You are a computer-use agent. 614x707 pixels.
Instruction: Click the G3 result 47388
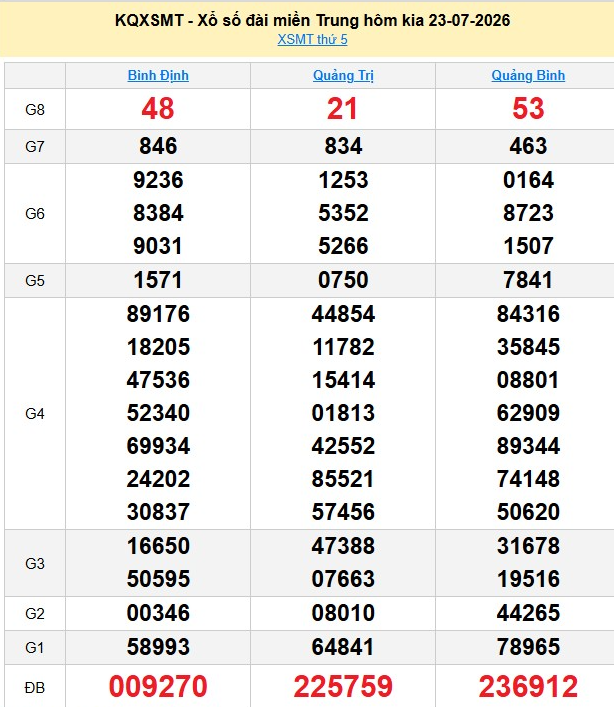tap(343, 546)
